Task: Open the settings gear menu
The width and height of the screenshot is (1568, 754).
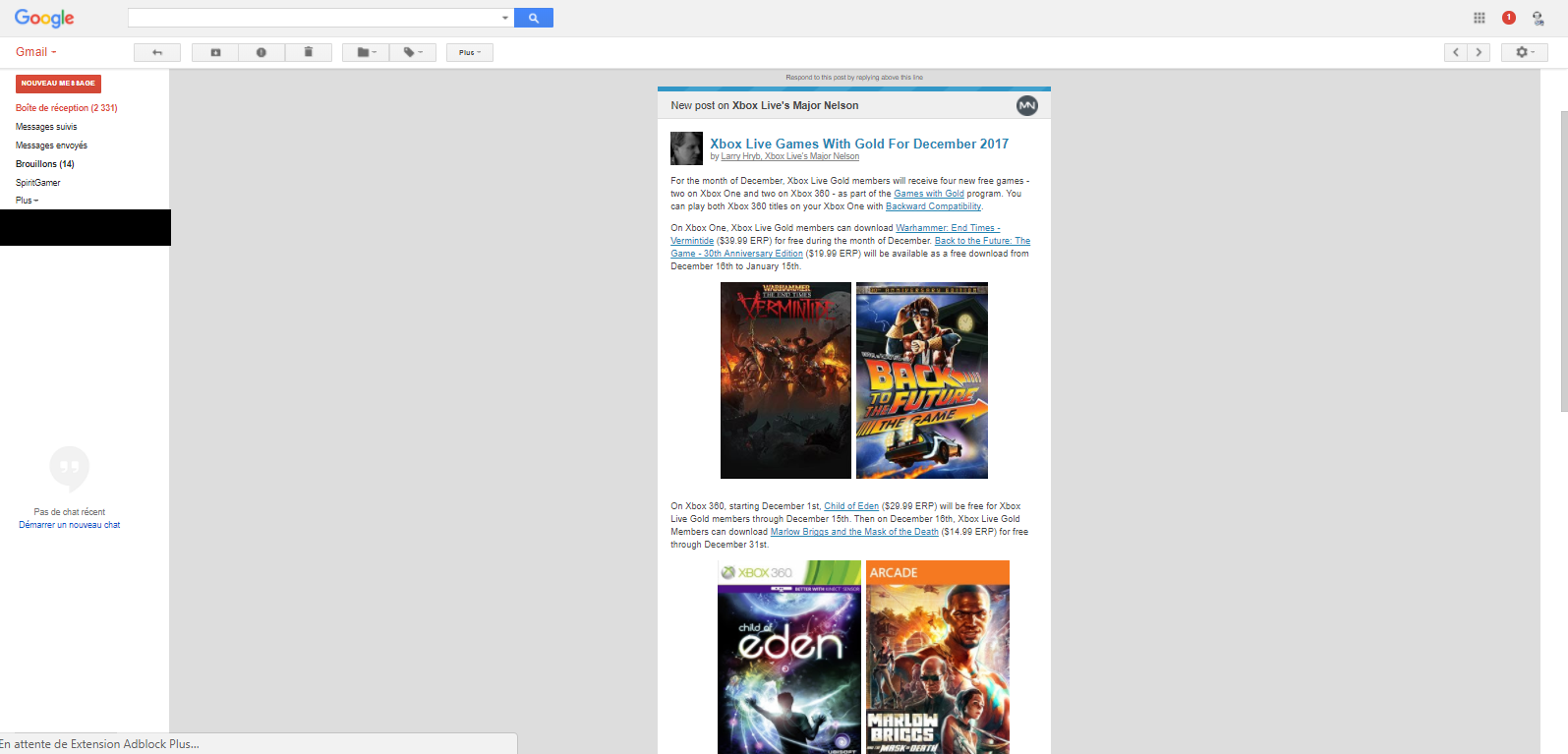Action: 1525,52
